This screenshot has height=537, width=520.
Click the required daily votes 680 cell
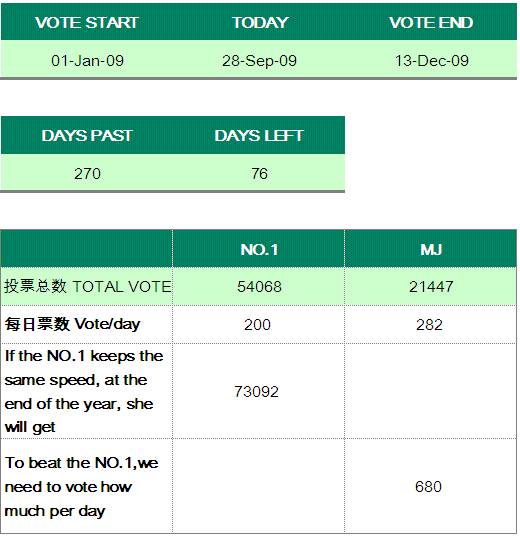tap(431, 486)
